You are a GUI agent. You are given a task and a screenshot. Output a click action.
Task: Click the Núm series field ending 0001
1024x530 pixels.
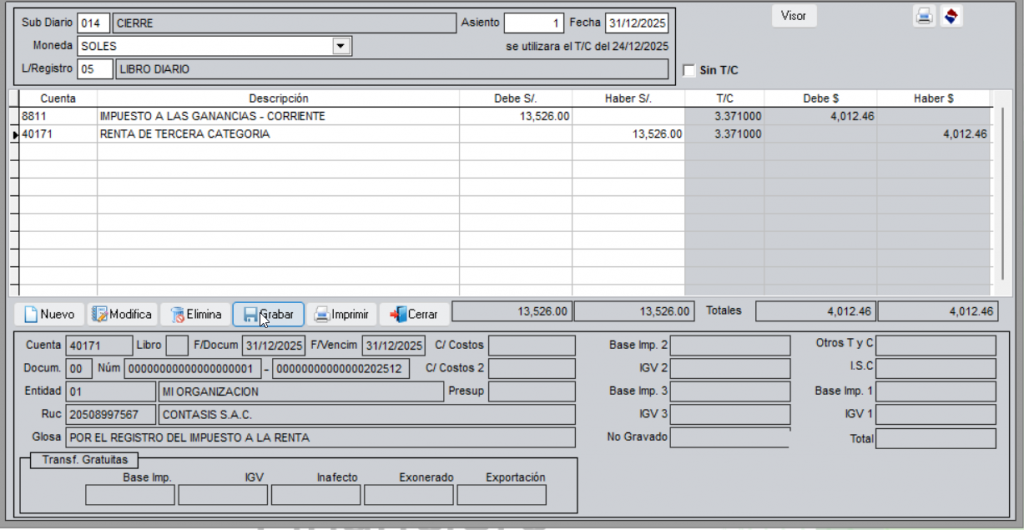click(x=193, y=369)
